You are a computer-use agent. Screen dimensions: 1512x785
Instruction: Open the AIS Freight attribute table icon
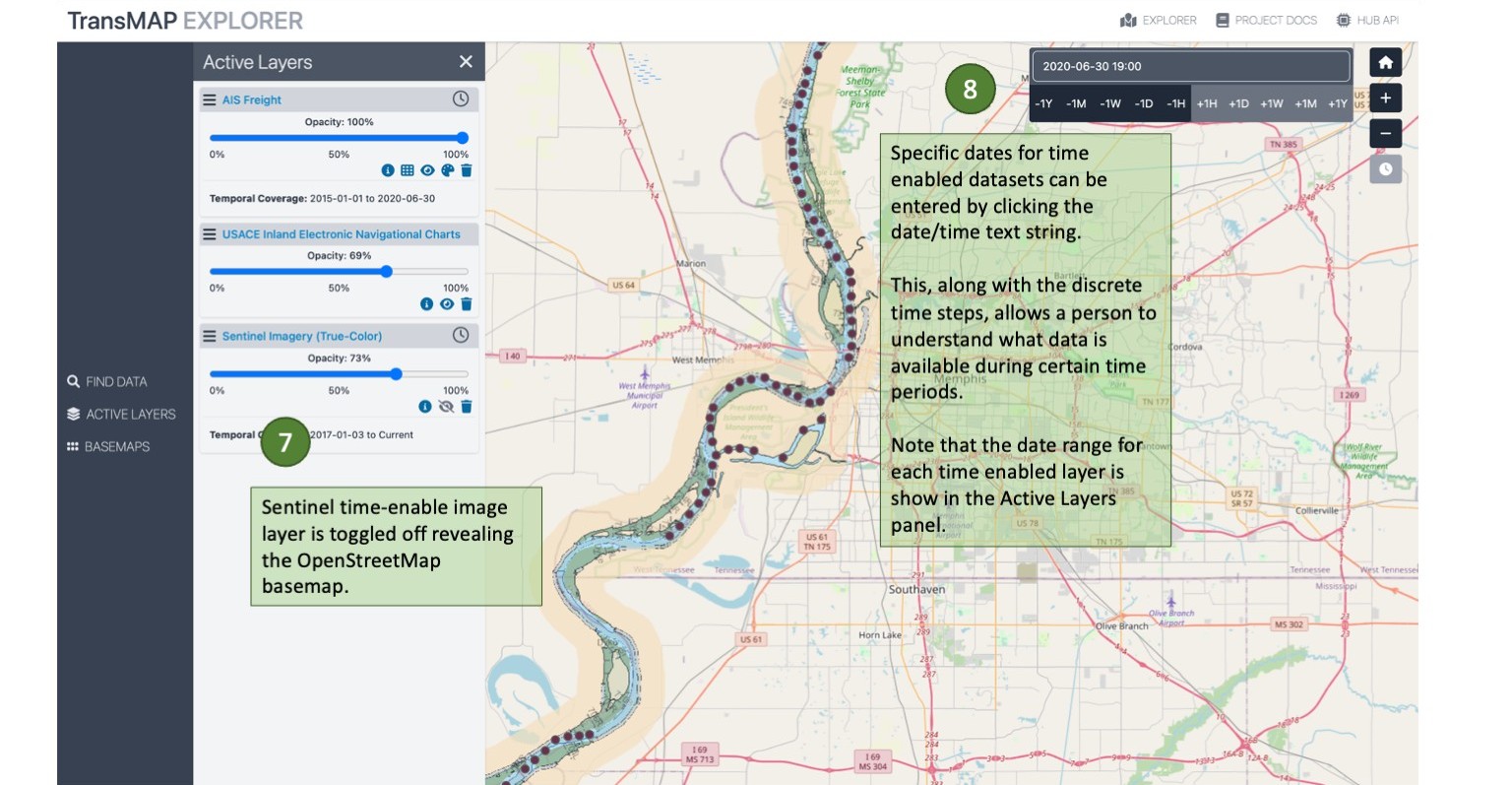click(408, 170)
